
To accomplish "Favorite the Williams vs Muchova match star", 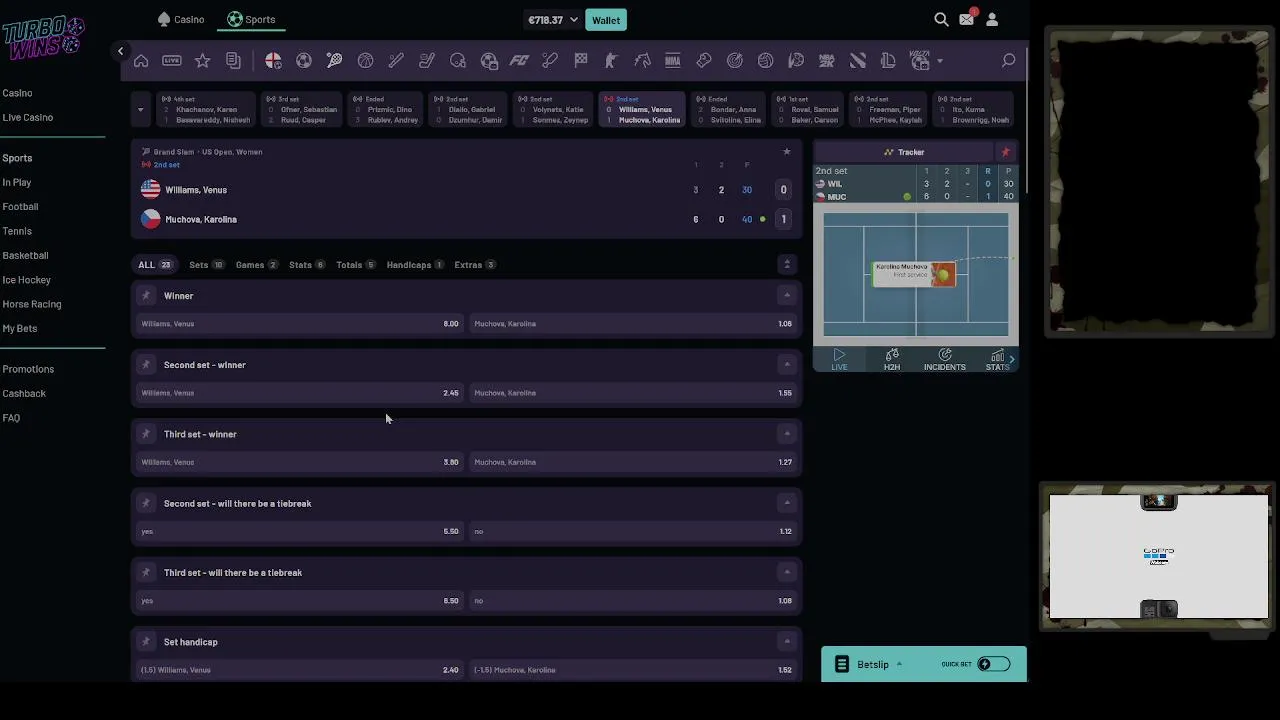I will pos(786,152).
